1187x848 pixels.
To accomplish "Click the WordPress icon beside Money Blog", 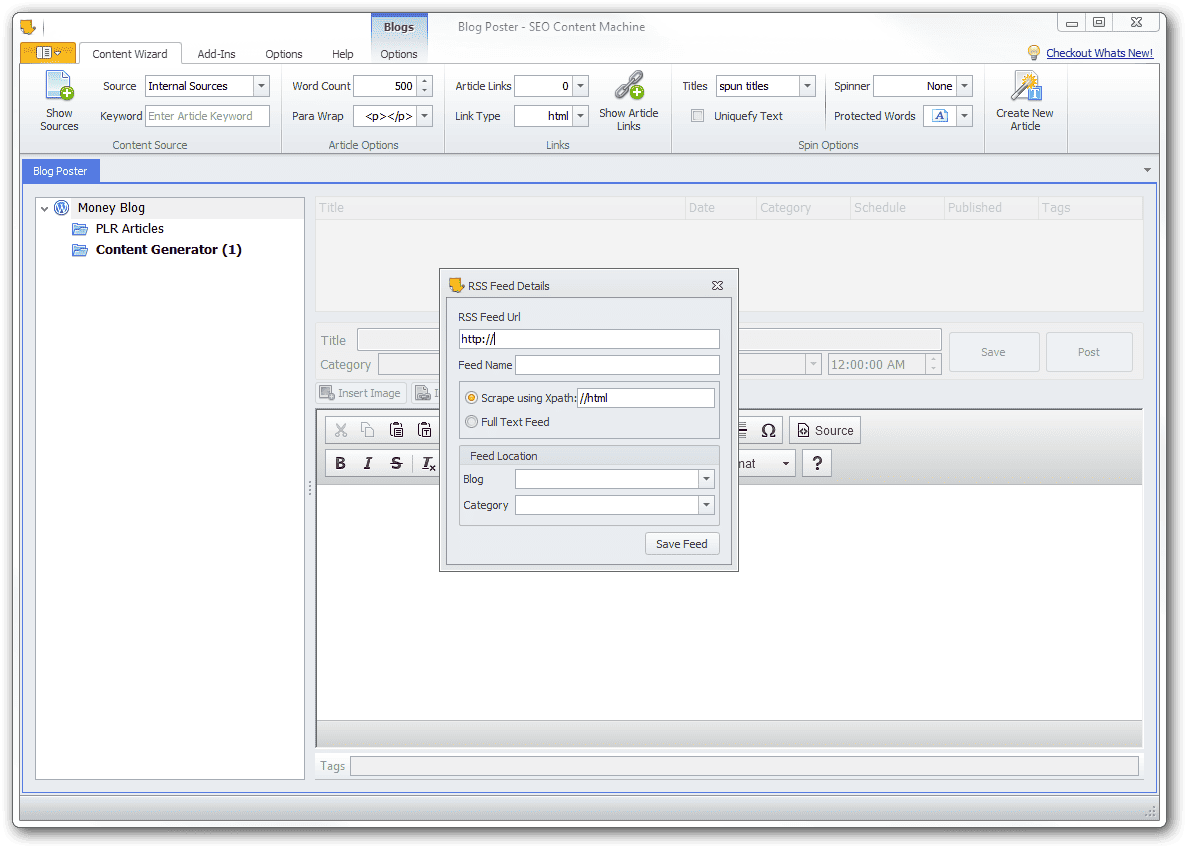I will 62,207.
